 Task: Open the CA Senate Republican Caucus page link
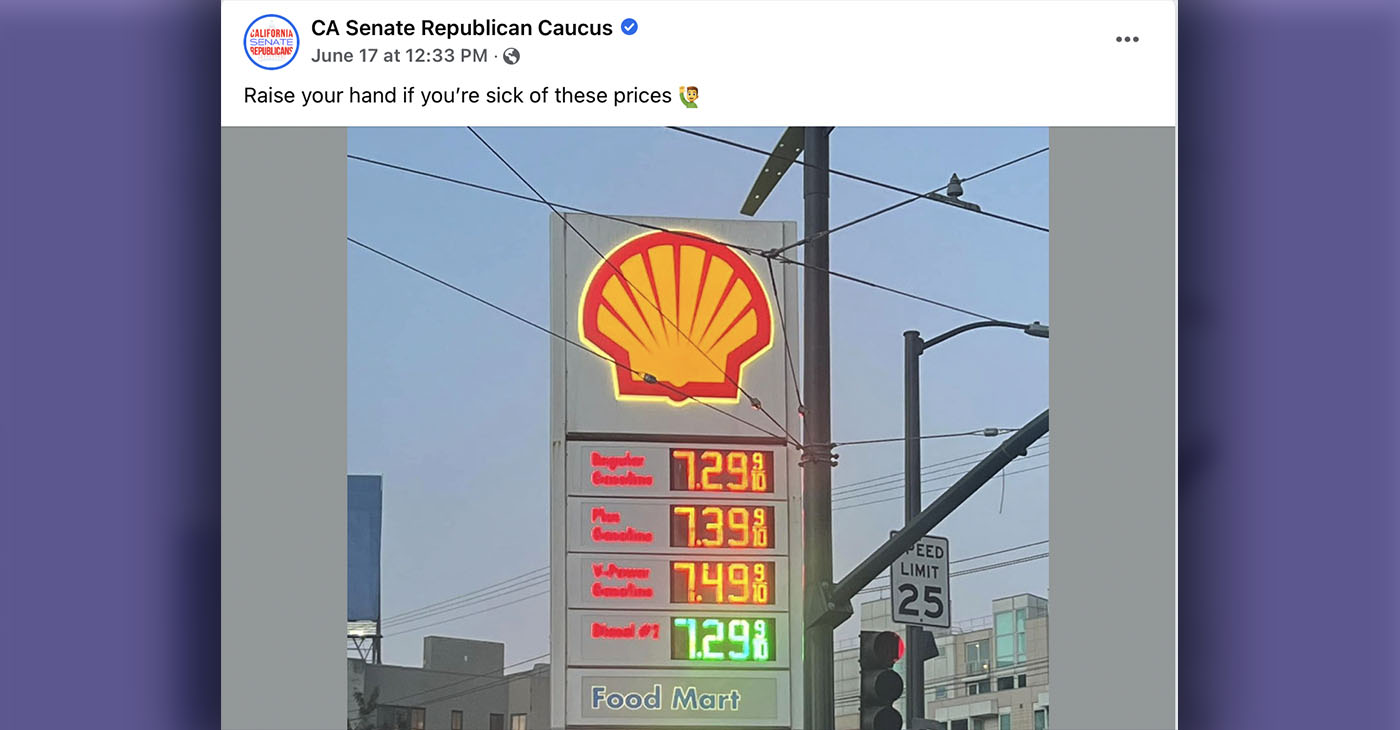462,28
